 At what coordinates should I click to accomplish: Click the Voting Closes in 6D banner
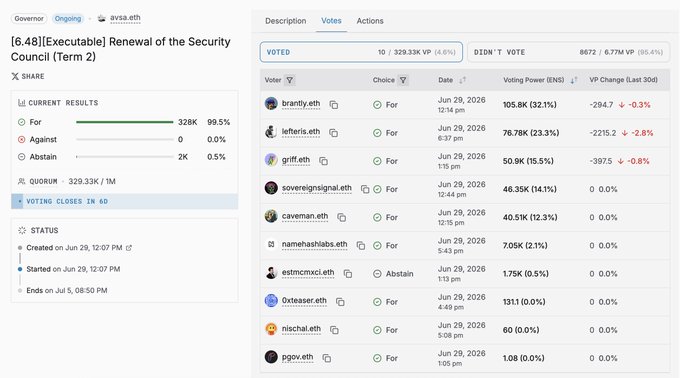click(x=124, y=202)
